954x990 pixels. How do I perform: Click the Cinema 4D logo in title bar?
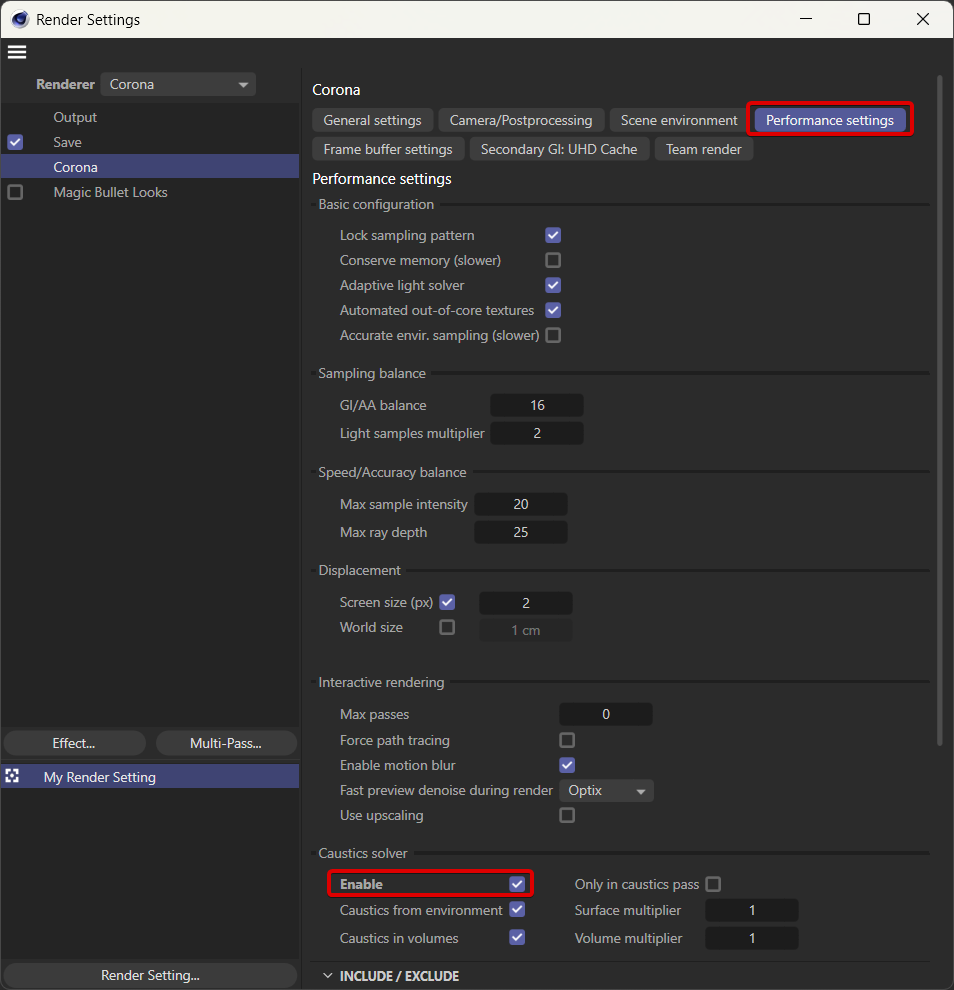19,19
